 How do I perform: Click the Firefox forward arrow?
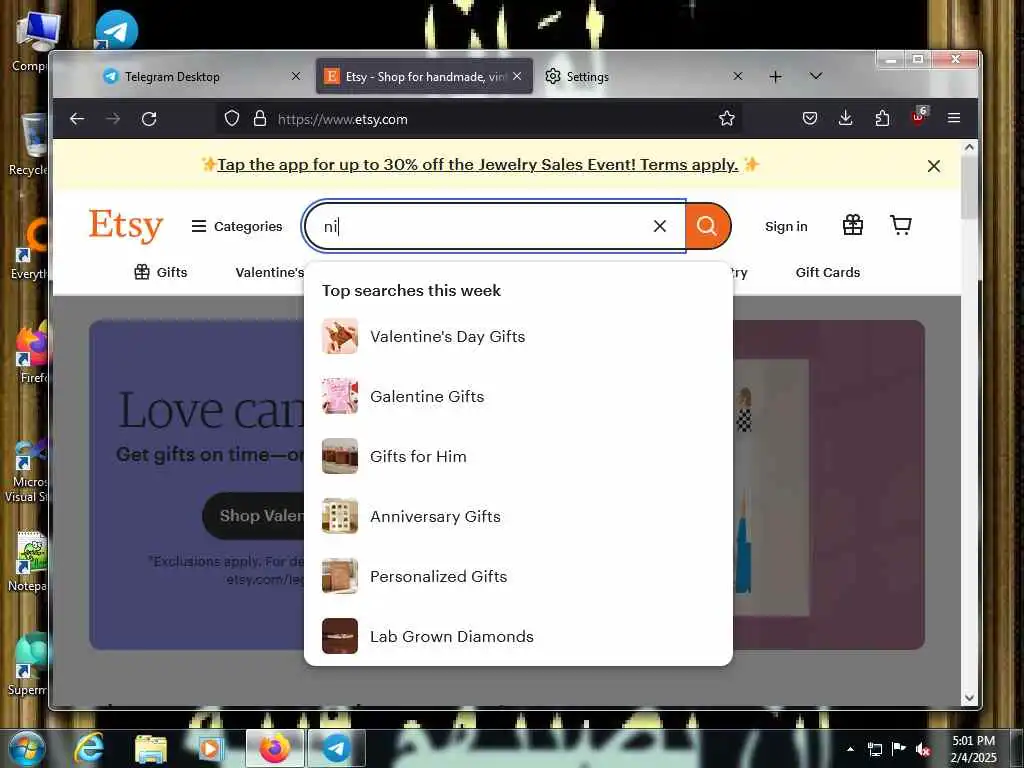click(113, 119)
